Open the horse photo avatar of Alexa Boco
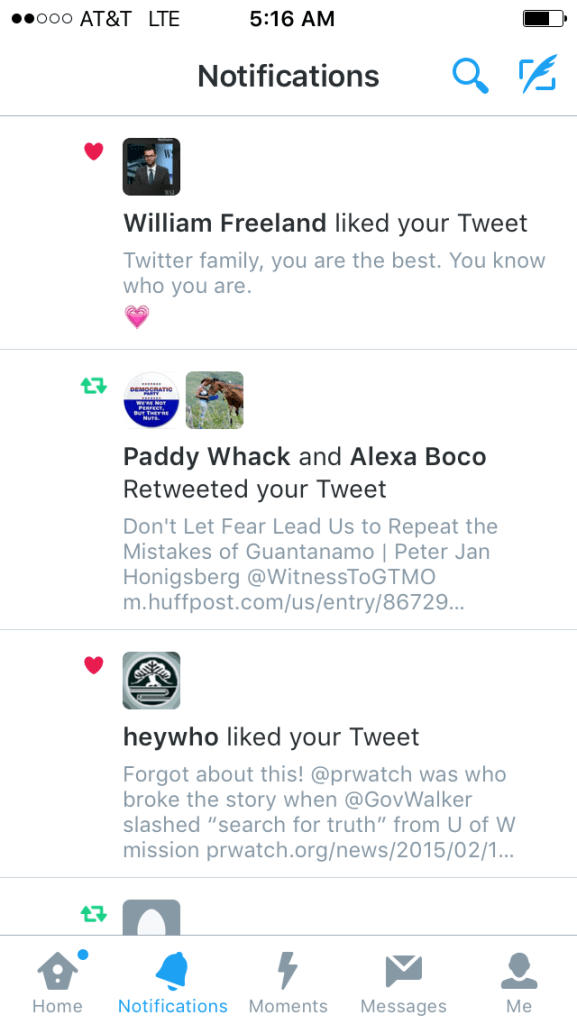The image size is (577, 1024). tap(215, 400)
